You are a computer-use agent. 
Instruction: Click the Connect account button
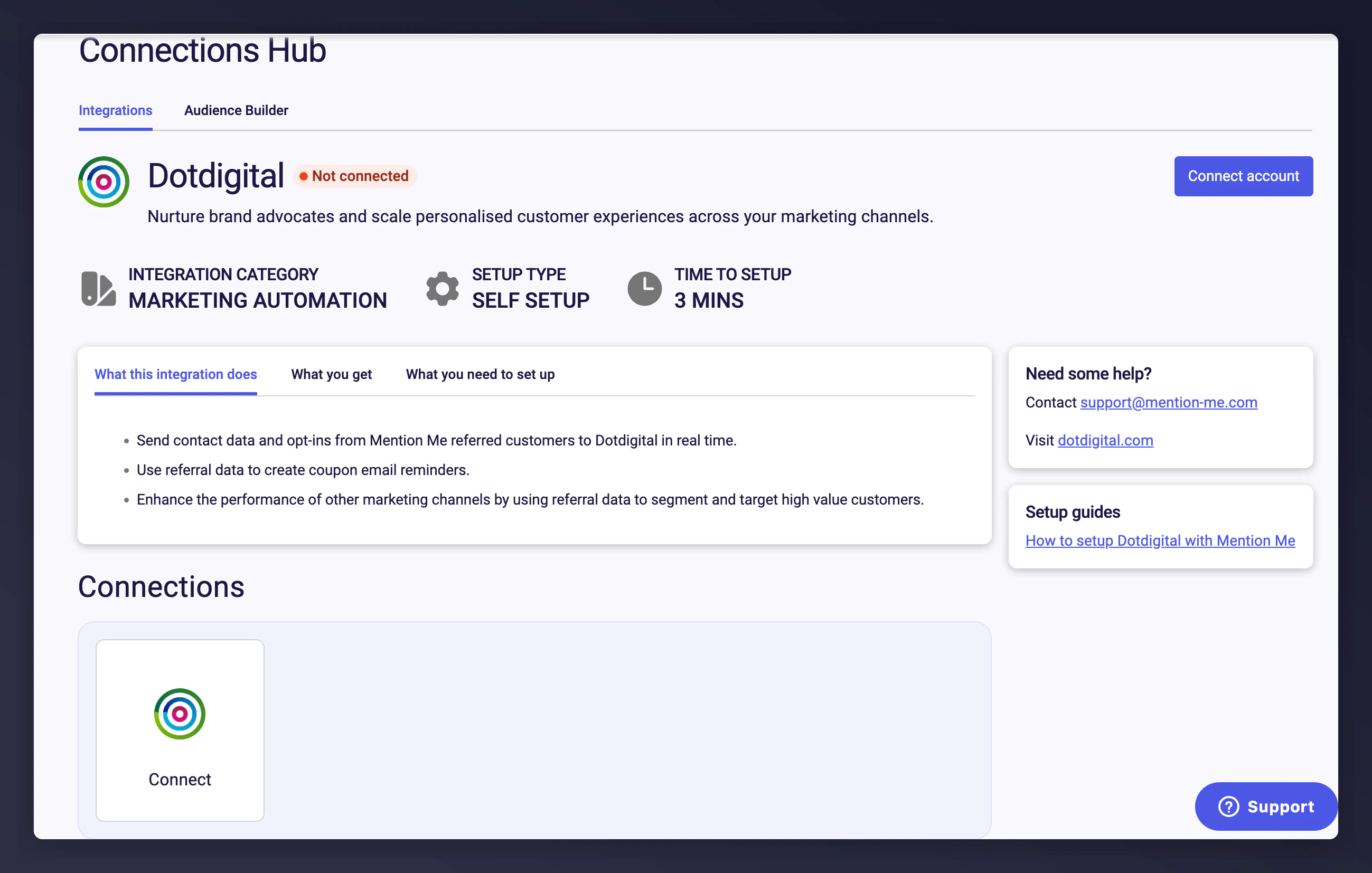pos(1243,176)
